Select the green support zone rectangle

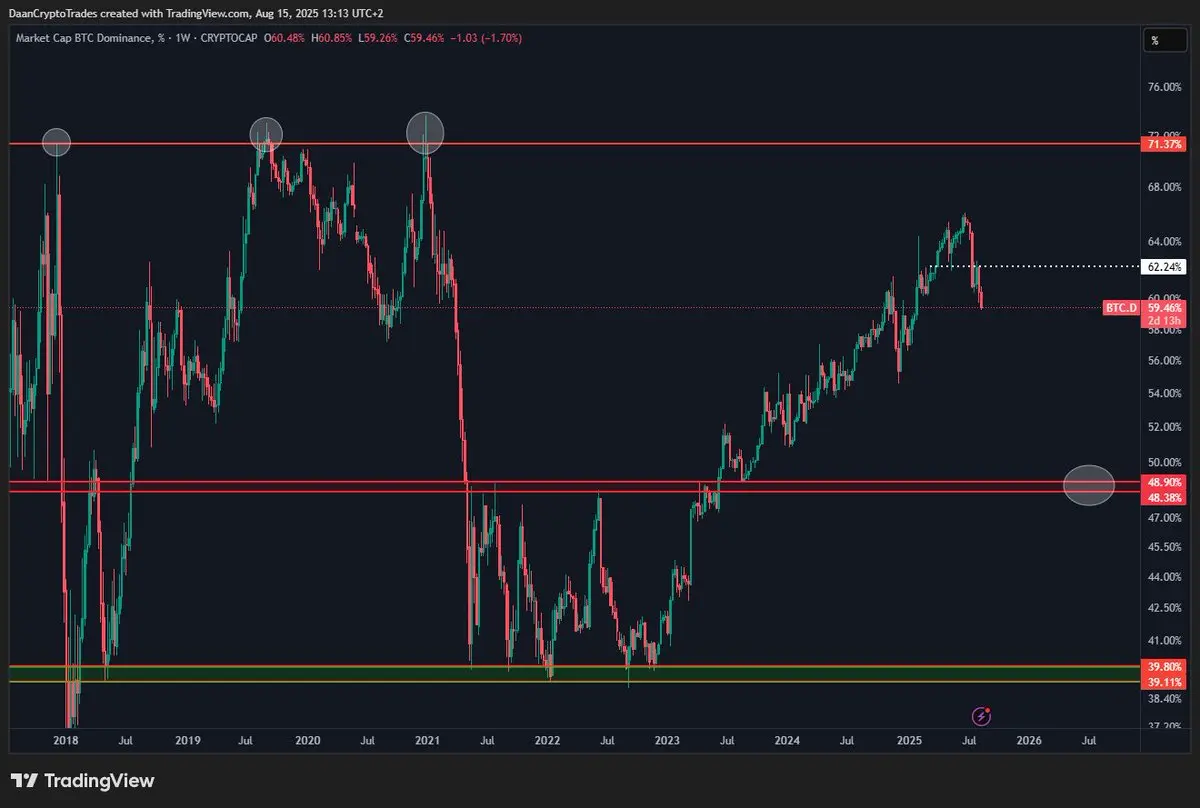(574, 674)
